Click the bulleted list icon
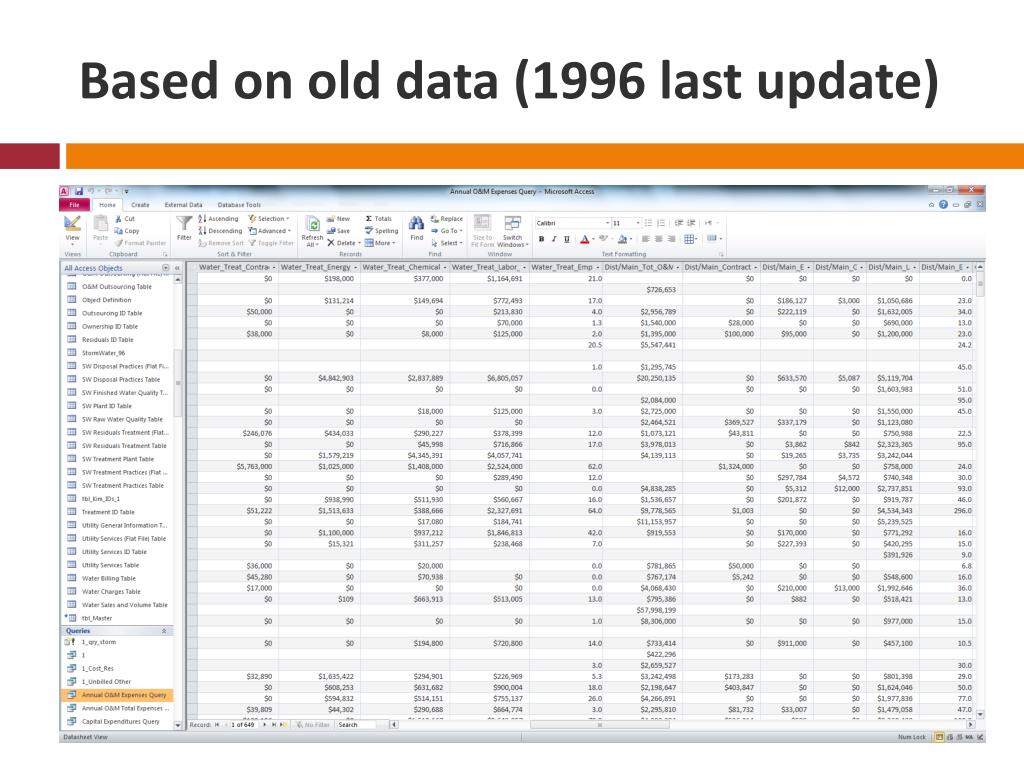 tap(648, 223)
